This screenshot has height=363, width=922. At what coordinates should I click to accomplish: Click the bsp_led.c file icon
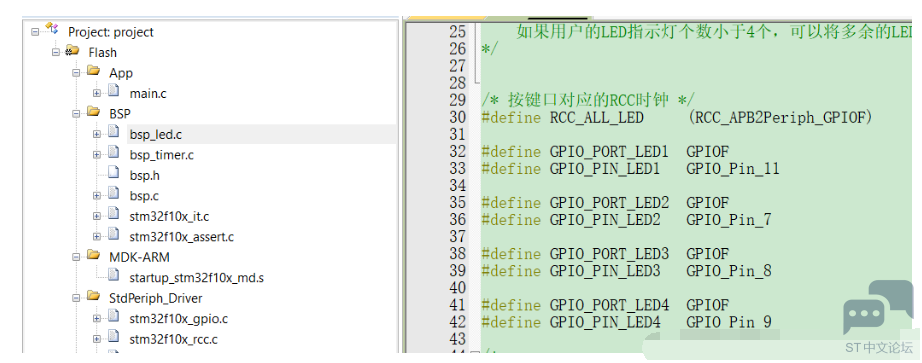(114, 134)
